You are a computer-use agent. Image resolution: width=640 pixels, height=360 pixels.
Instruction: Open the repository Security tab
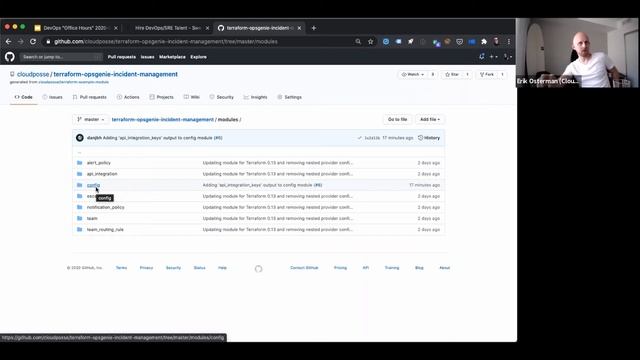tap(222, 97)
